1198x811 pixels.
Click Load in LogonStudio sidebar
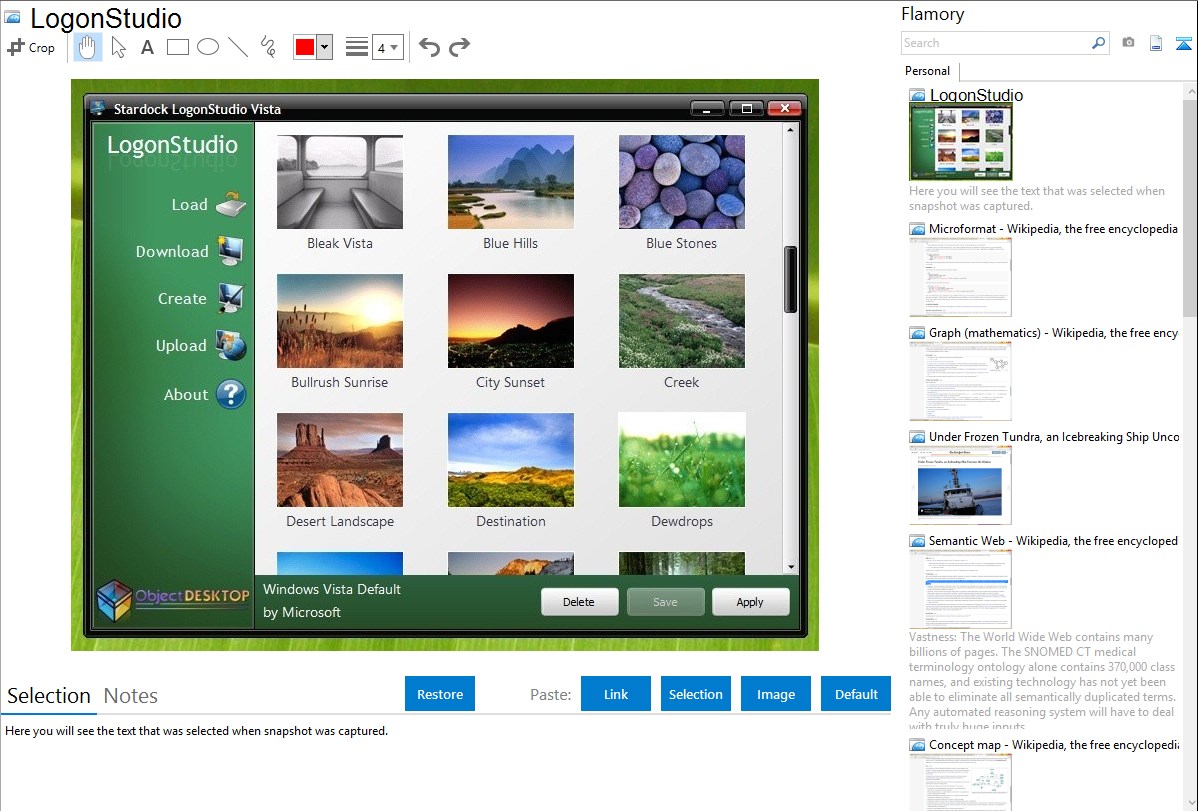(208, 204)
